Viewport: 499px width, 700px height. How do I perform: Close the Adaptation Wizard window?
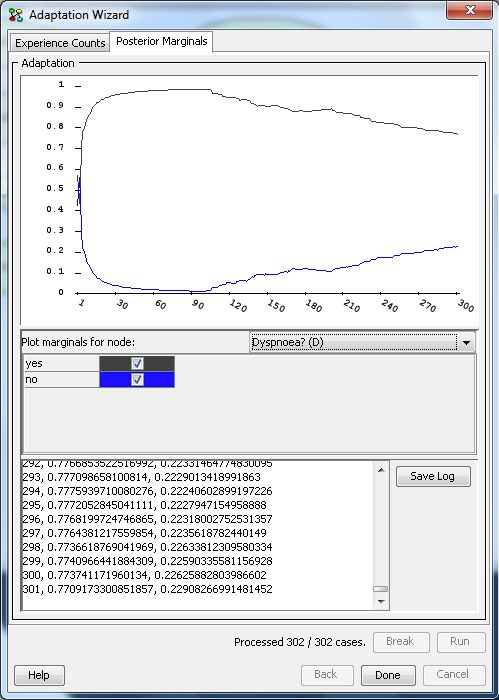click(x=469, y=10)
